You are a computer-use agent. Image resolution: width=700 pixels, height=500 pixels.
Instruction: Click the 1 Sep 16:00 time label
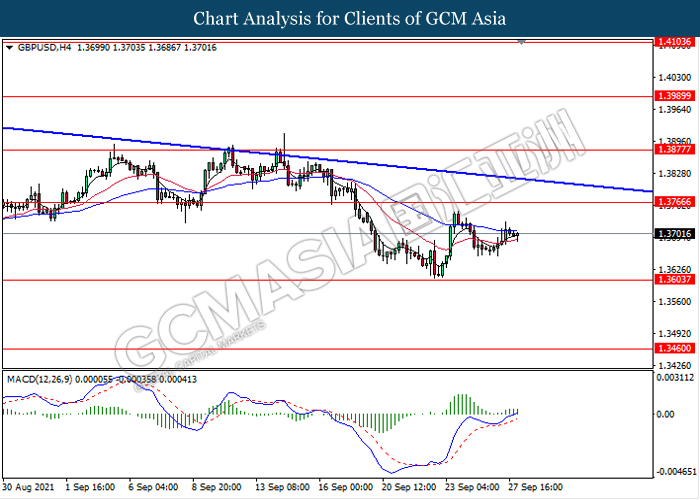(90, 487)
